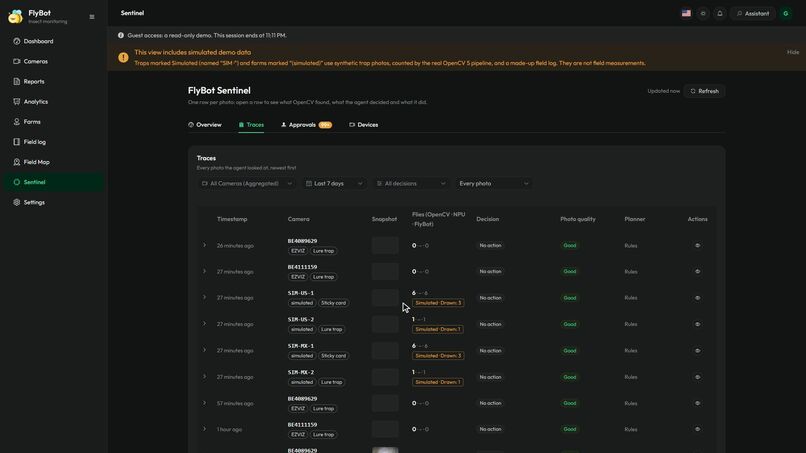Open the snapshot in the 26 minutes ago row
Image resolution: width=806 pixels, height=453 pixels.
[385, 245]
